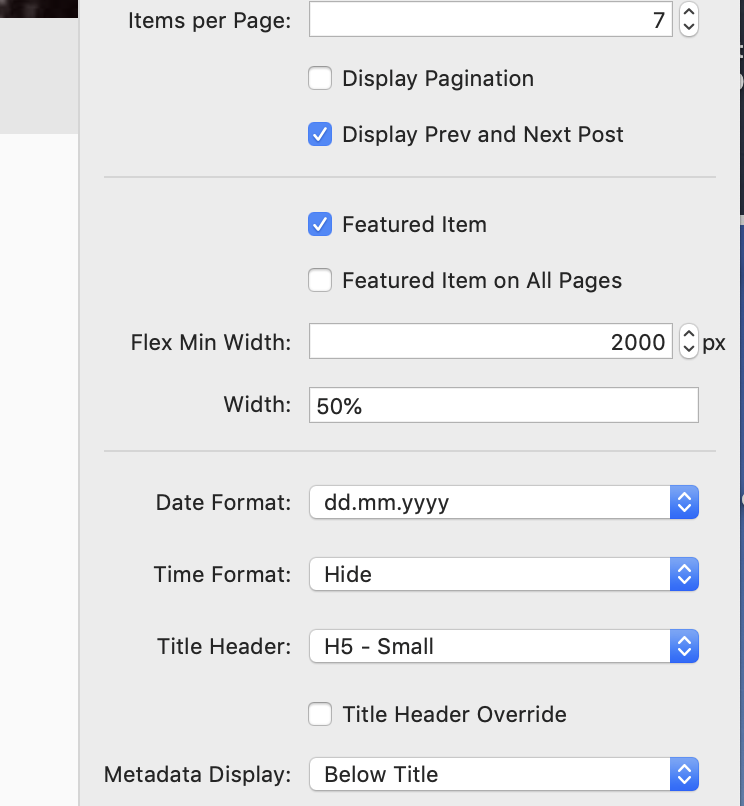This screenshot has height=806, width=744.
Task: Click the Items per Page number field
Action: 491,20
